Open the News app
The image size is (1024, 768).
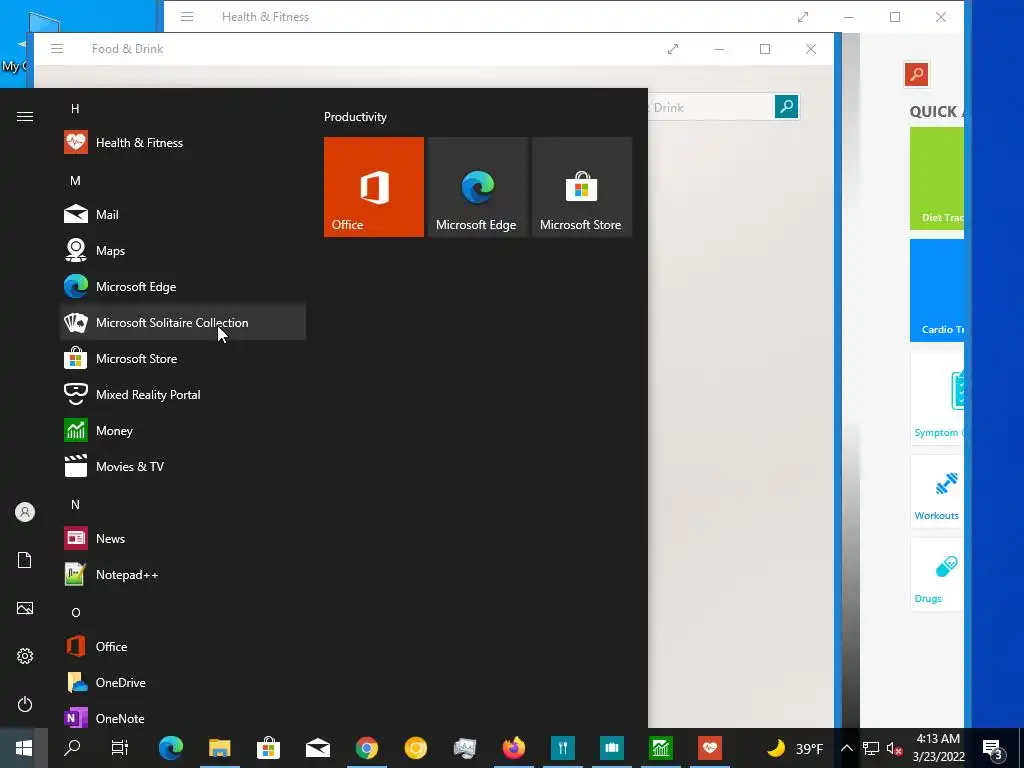183,538
